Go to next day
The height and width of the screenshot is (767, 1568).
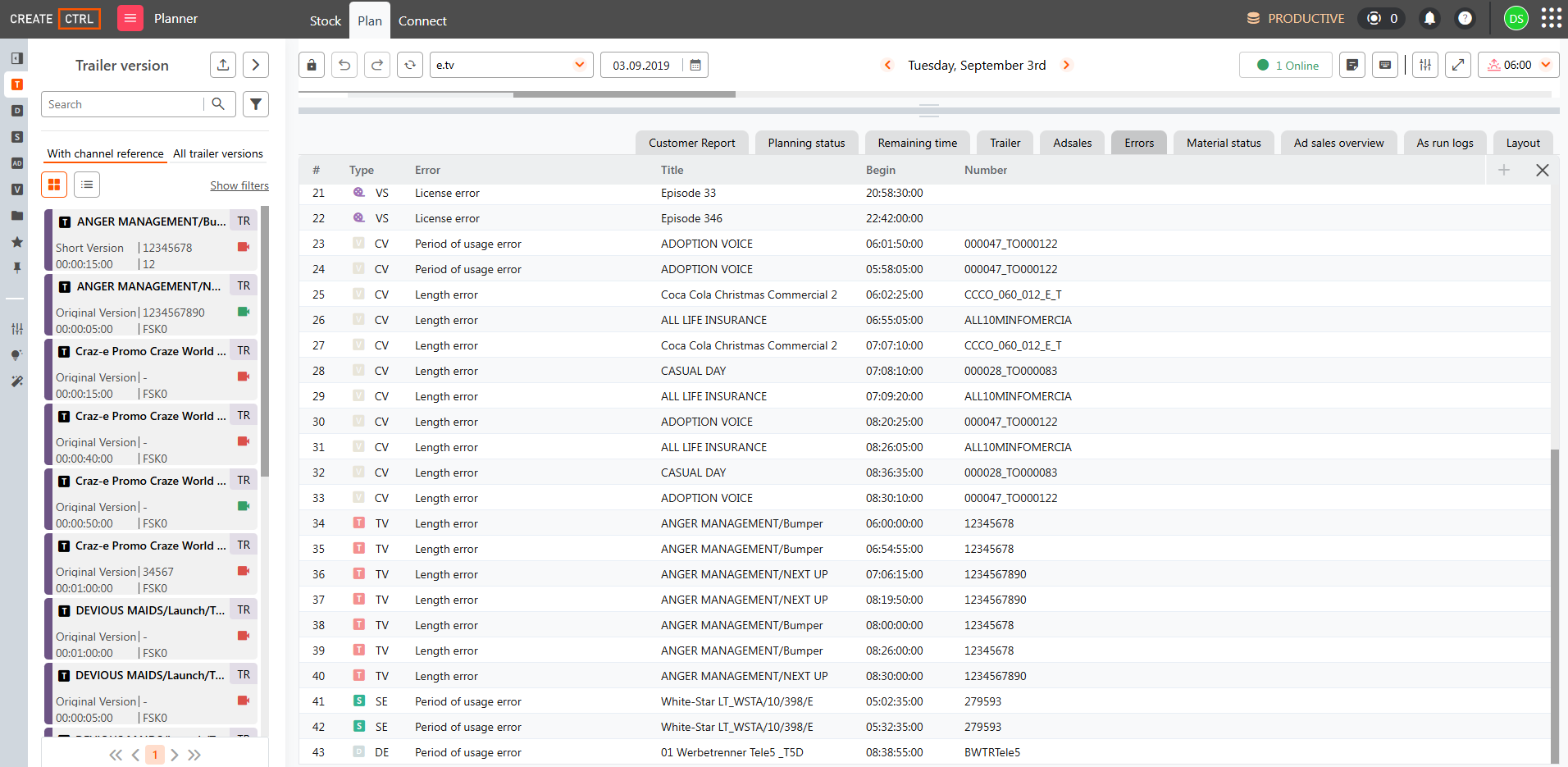(1066, 65)
